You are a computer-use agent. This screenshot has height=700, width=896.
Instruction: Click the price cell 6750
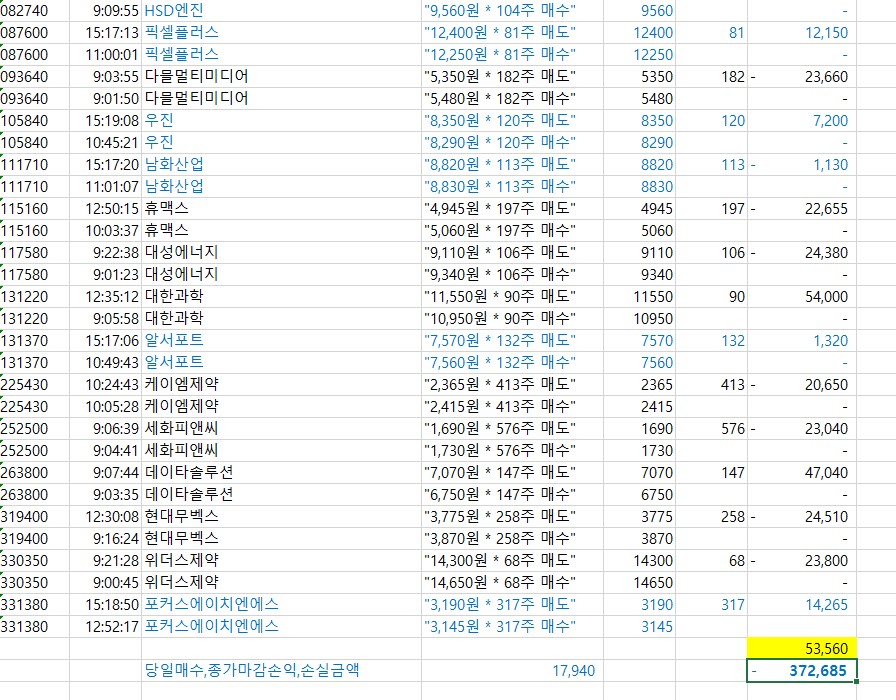(639, 495)
